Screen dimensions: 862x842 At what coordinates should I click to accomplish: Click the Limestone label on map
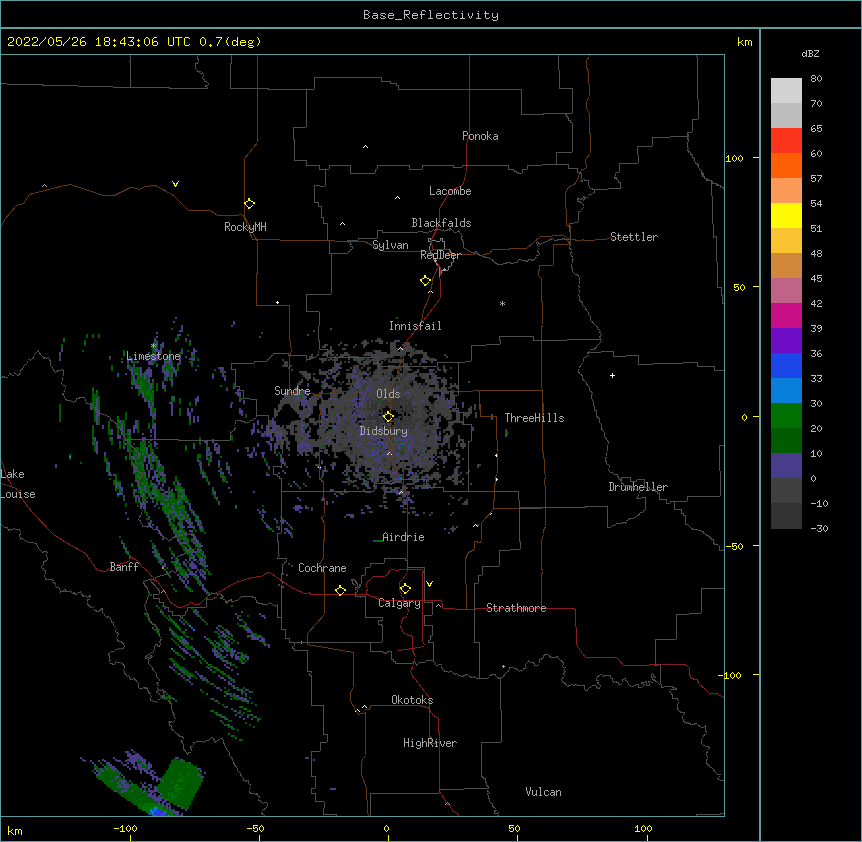153,356
